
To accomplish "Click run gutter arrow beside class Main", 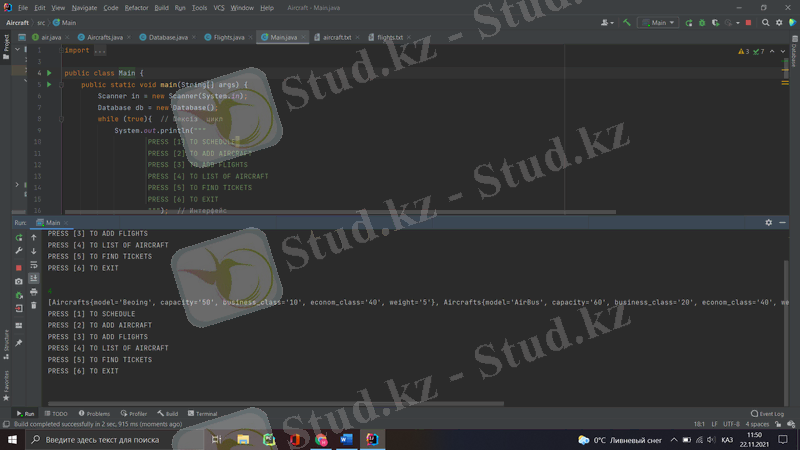I will [x=49, y=73].
